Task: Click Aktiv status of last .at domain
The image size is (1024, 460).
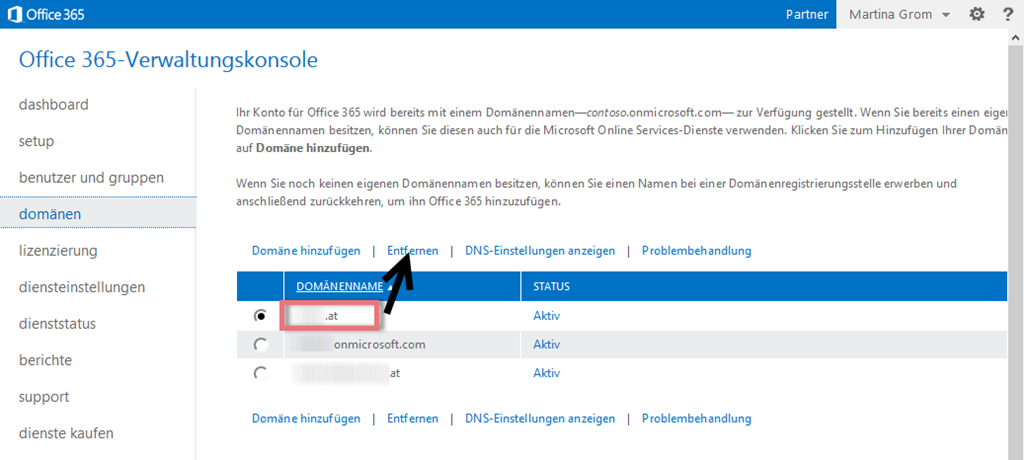Action: 547,373
